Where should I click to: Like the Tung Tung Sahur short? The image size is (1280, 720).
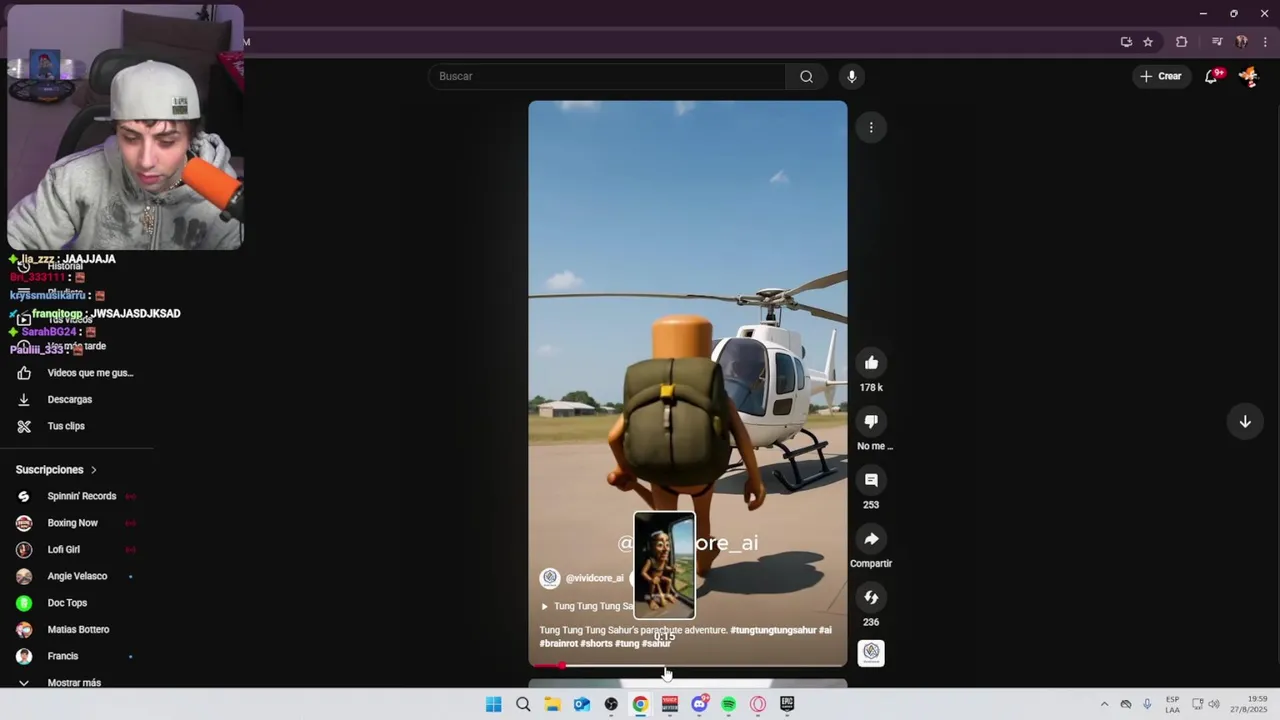point(871,363)
